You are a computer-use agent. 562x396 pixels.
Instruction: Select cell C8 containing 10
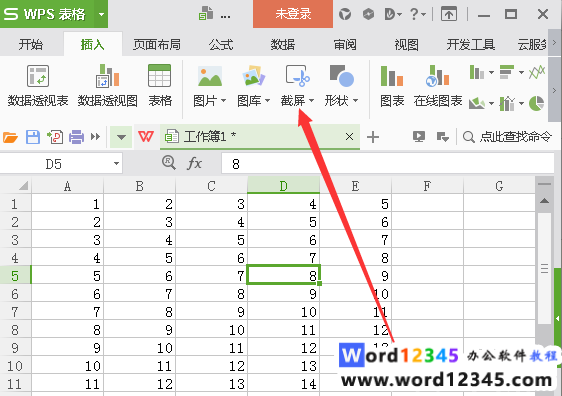211,330
